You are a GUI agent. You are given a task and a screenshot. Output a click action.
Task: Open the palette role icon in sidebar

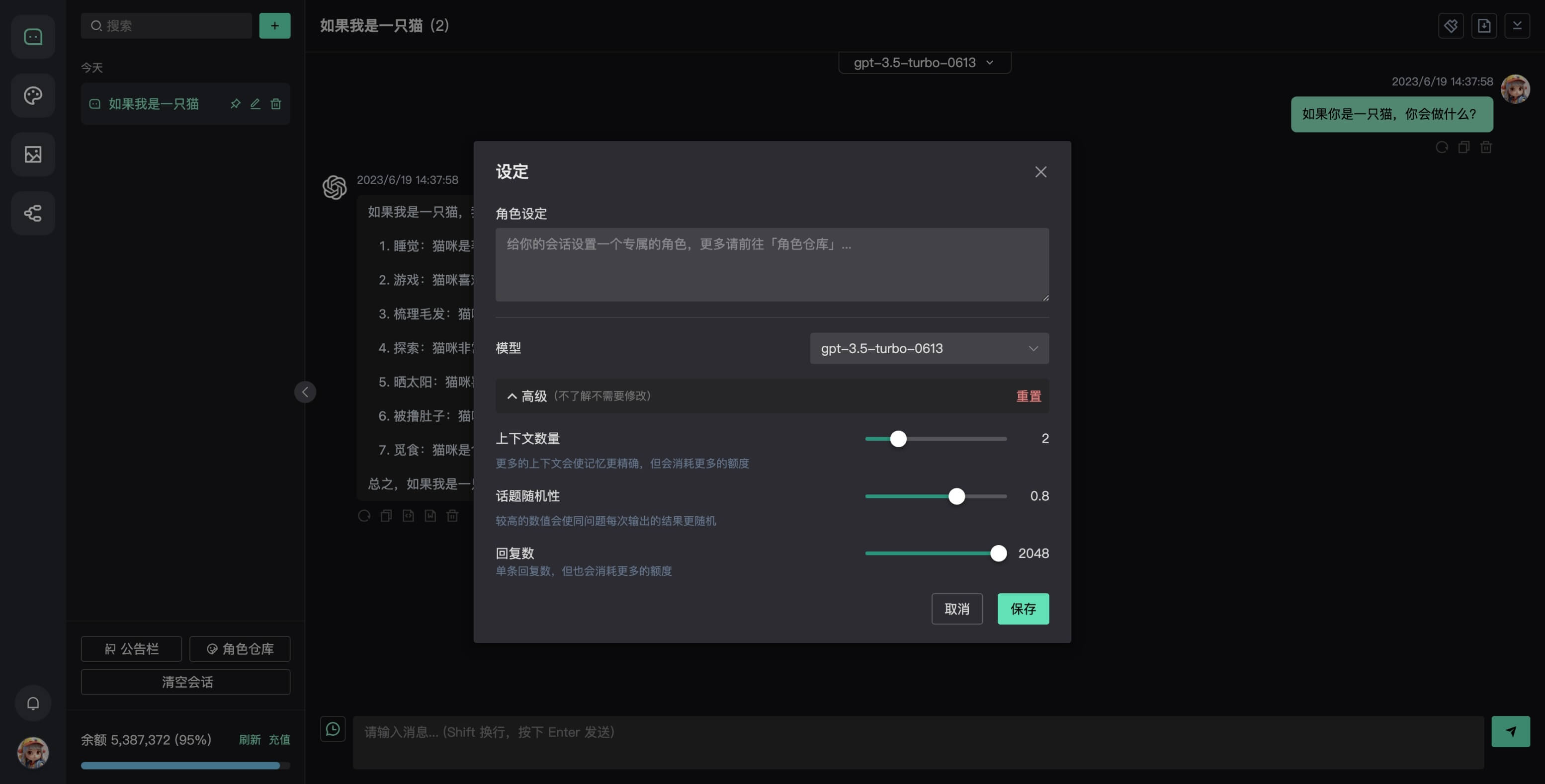(x=33, y=96)
